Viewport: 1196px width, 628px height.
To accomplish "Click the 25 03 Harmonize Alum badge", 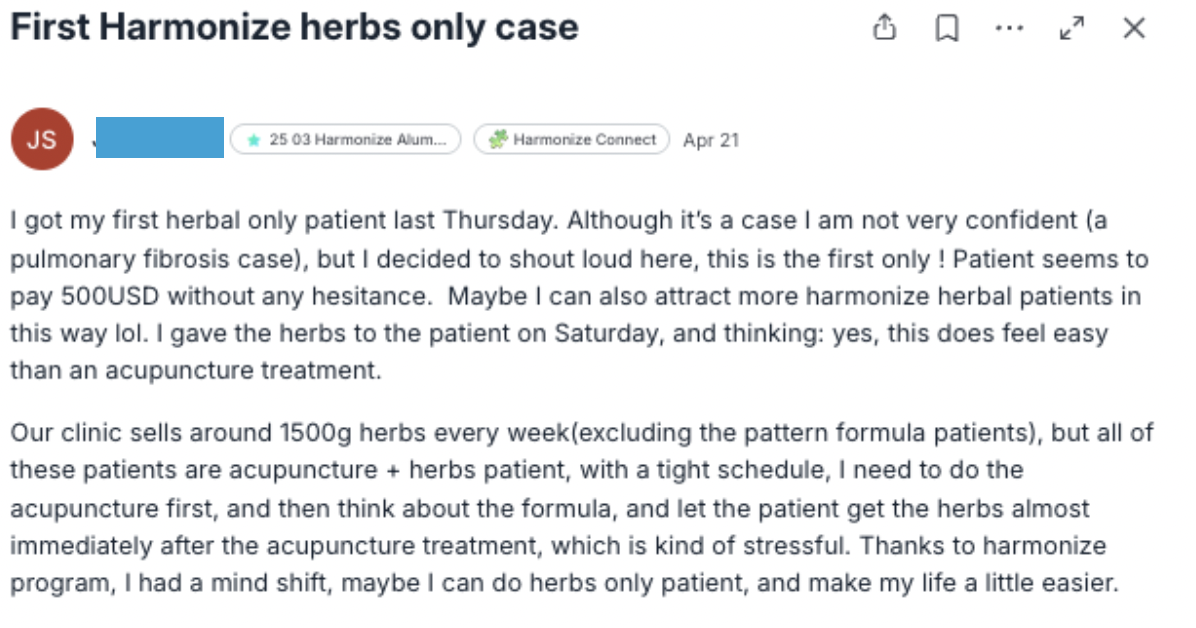I will point(346,140).
